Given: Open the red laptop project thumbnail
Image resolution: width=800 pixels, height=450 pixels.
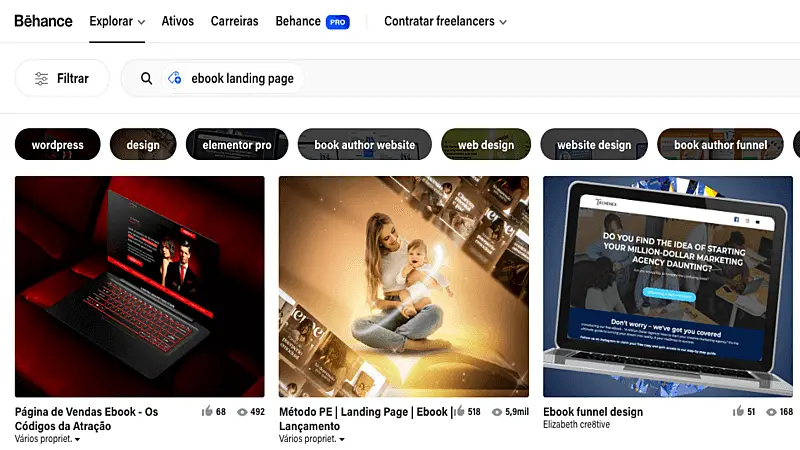Looking at the screenshot, I should coord(140,287).
